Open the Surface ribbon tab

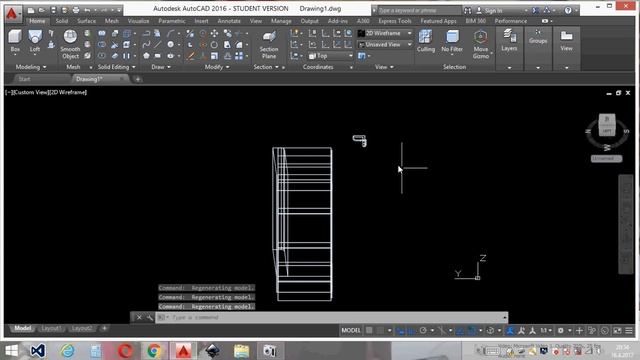87,21
